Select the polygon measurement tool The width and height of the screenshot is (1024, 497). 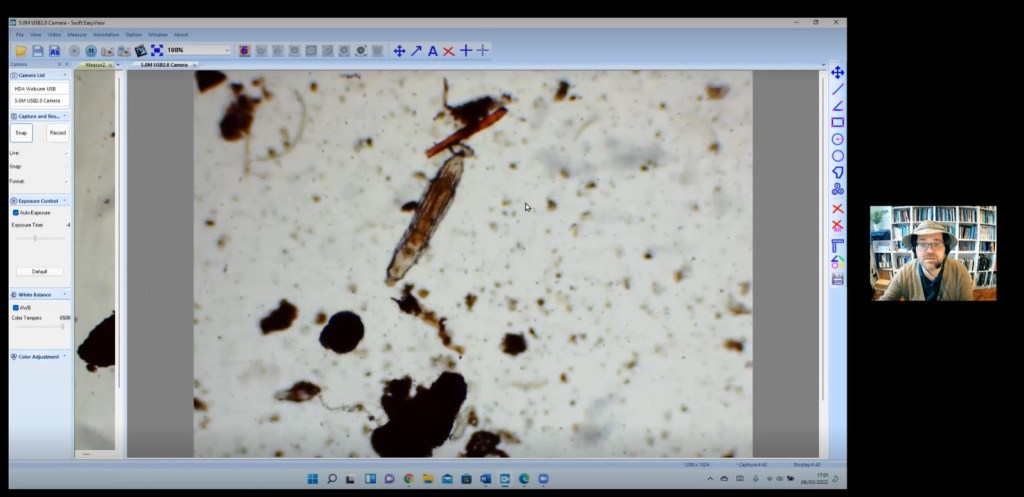[837, 172]
